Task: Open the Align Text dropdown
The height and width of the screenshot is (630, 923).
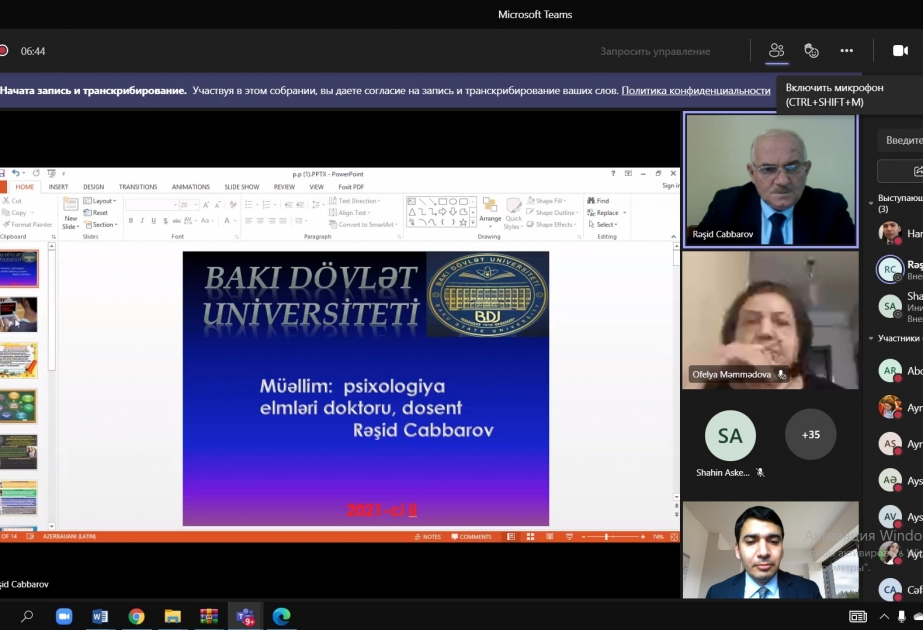Action: click(x=350, y=213)
